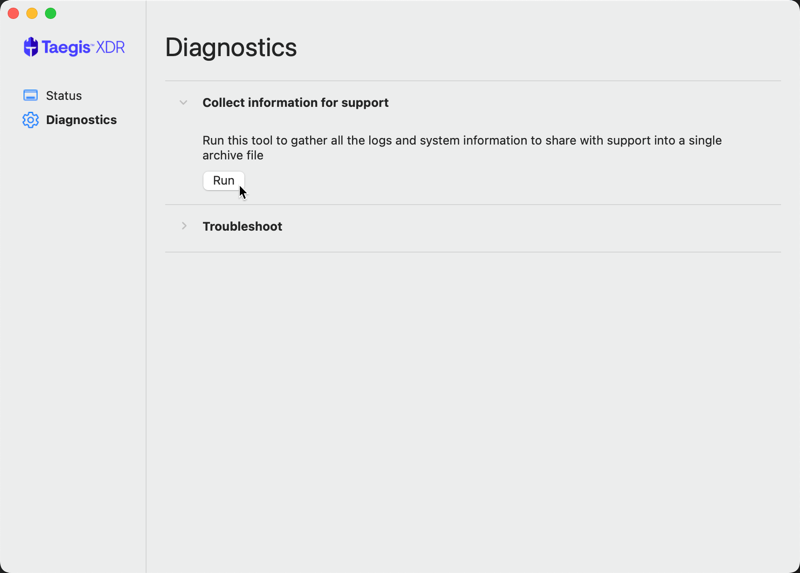800x573 pixels.
Task: Click the XDR text in the logo
Action: coord(110,47)
